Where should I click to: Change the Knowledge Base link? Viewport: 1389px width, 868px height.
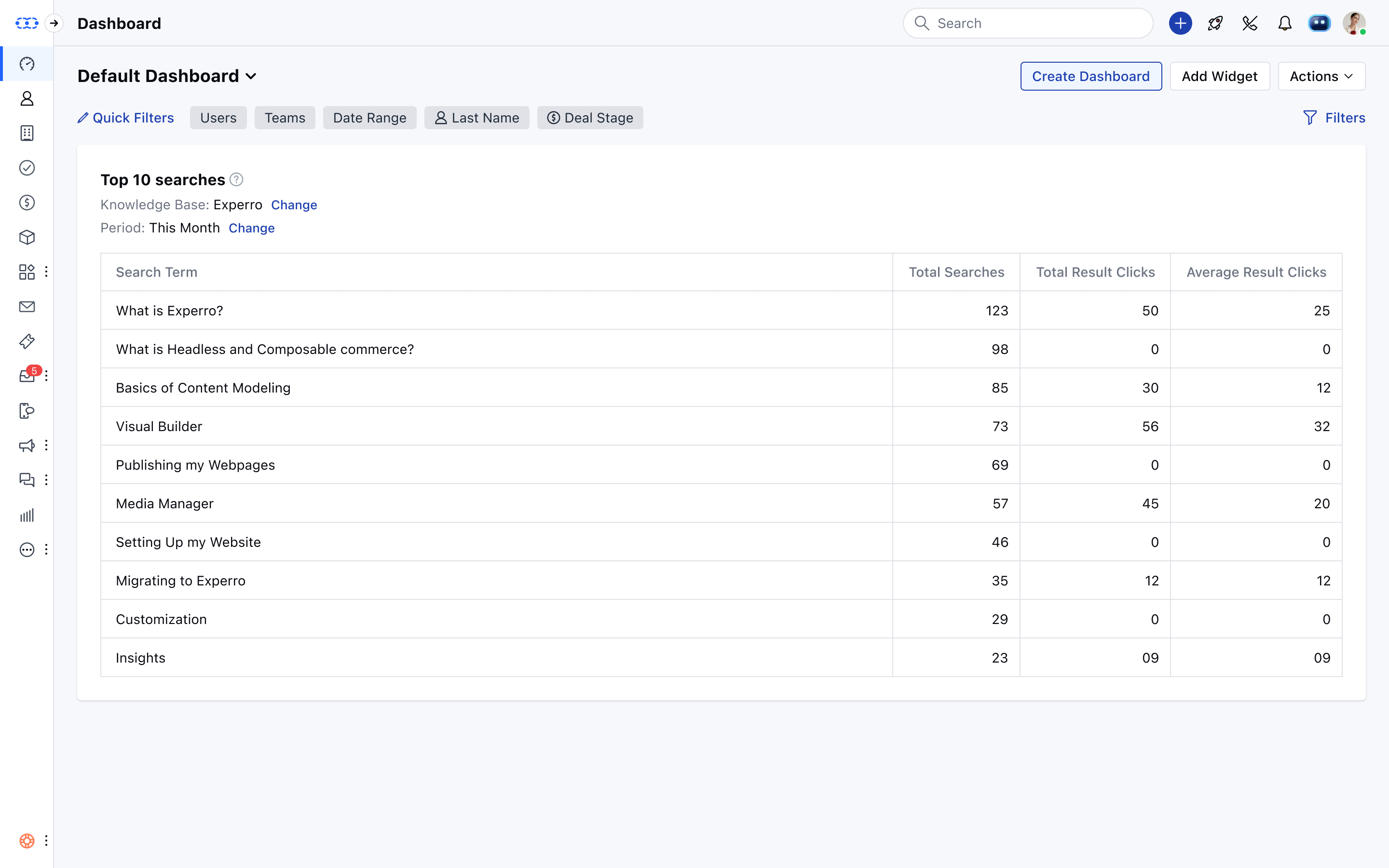[294, 205]
